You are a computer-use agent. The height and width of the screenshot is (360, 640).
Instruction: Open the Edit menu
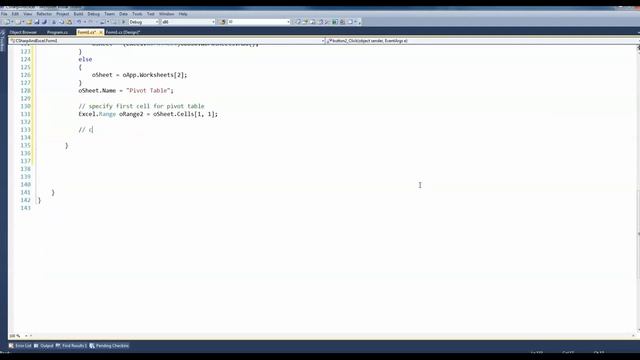15,14
